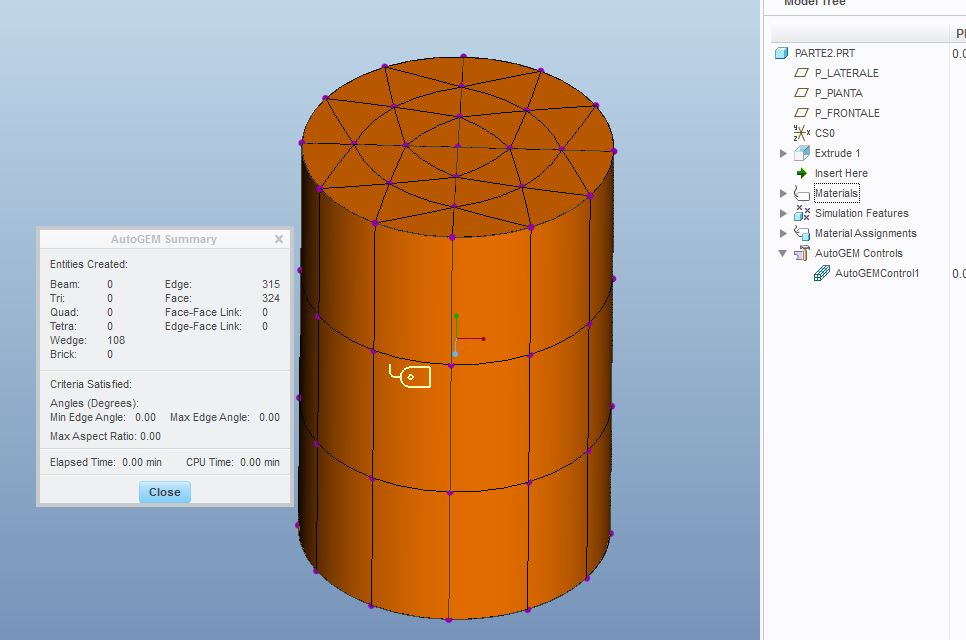Screen dimensions: 966x640
Task: Select the AutoGEM Controls label
Action: click(858, 253)
